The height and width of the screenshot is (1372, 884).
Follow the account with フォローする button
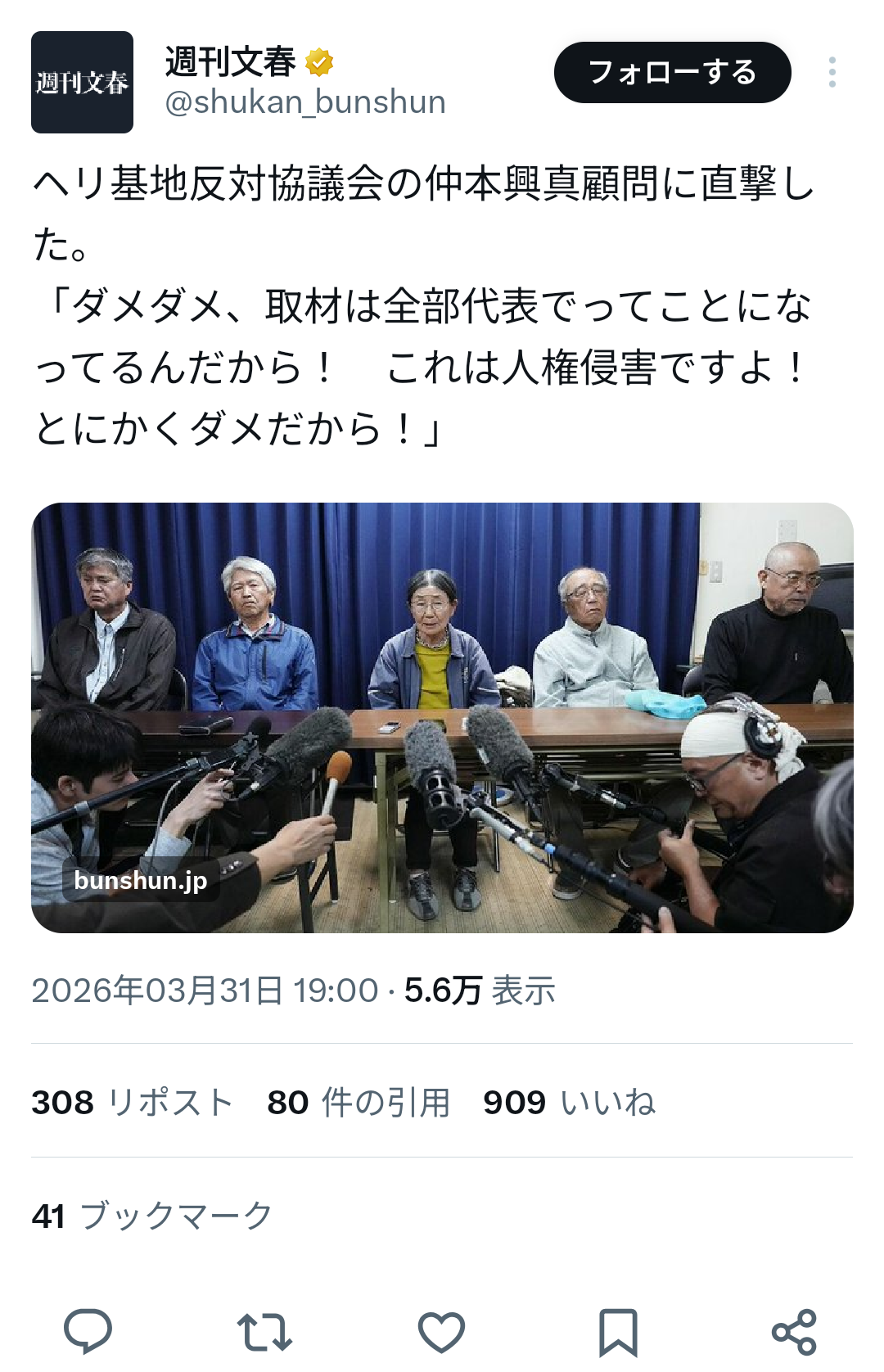click(x=673, y=72)
